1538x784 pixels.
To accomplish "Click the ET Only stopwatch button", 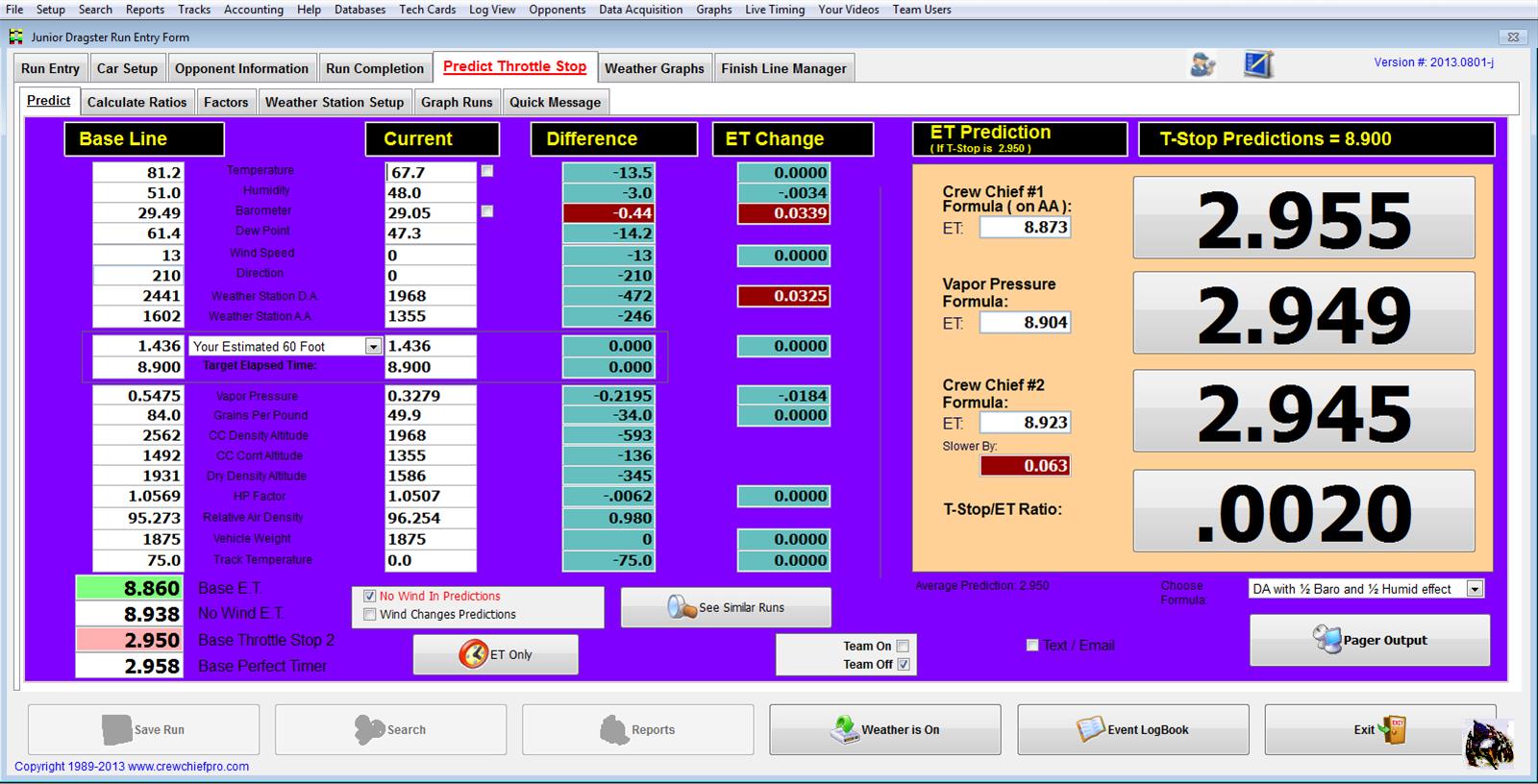I will coord(496,654).
